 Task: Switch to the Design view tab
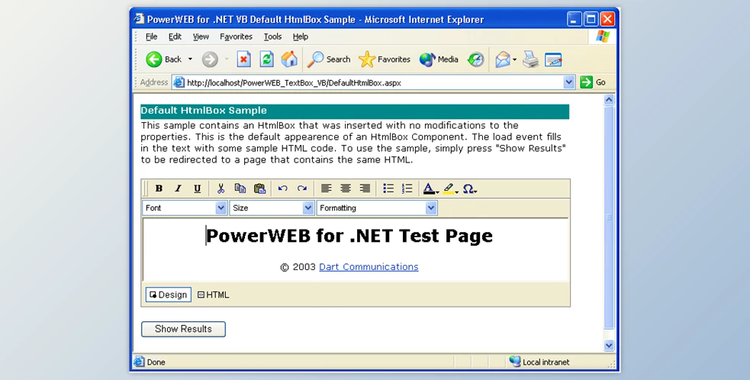(168, 295)
